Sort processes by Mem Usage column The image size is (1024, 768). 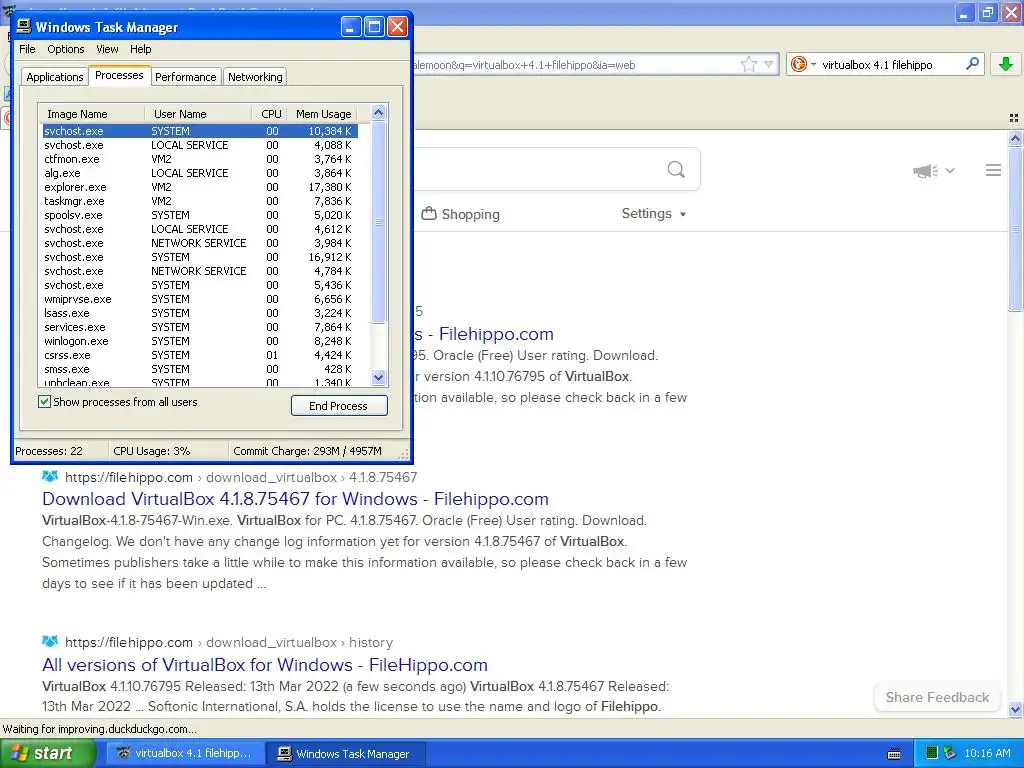(323, 114)
